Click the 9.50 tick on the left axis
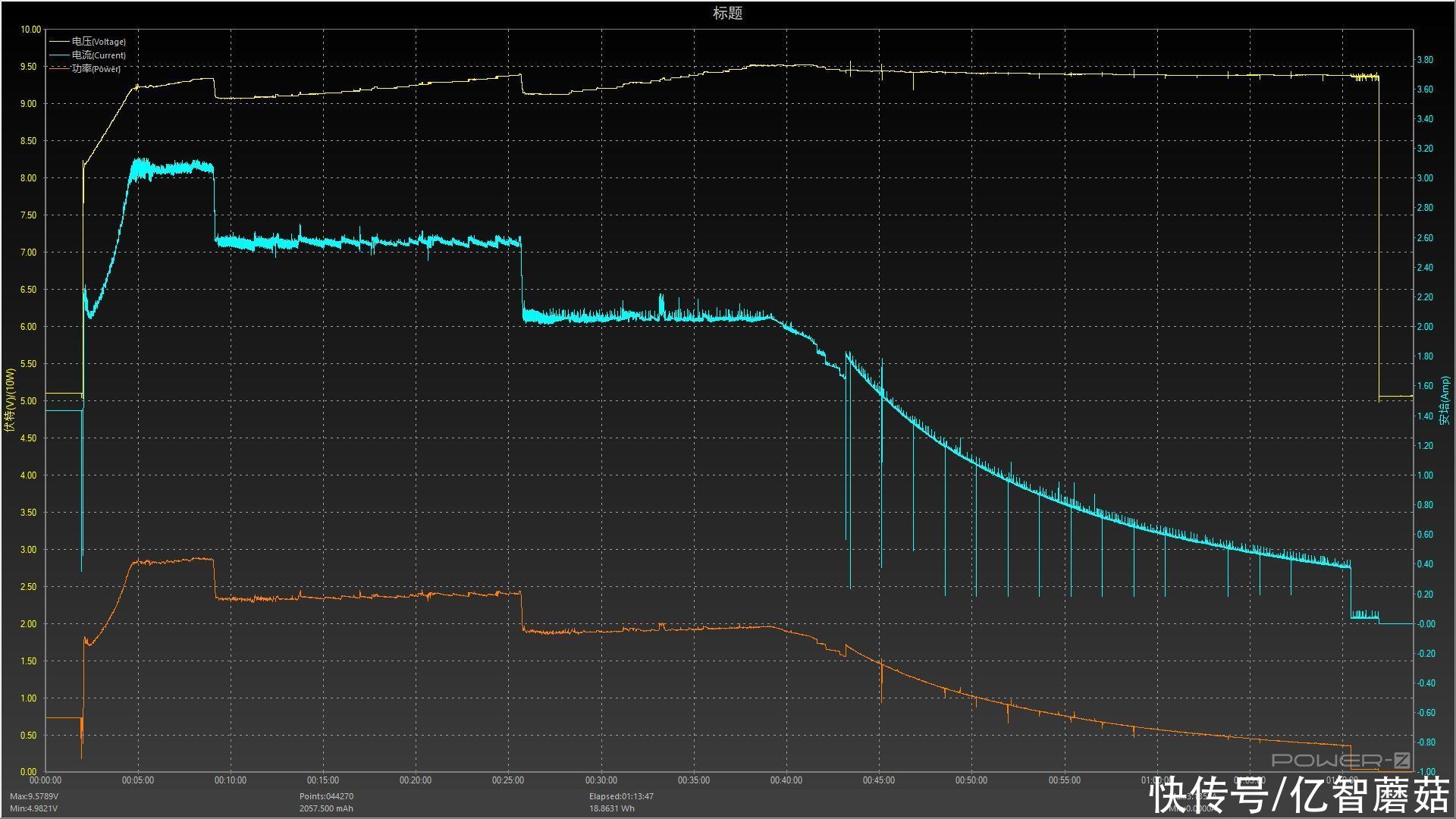This screenshot has height=819, width=1456. (x=28, y=67)
